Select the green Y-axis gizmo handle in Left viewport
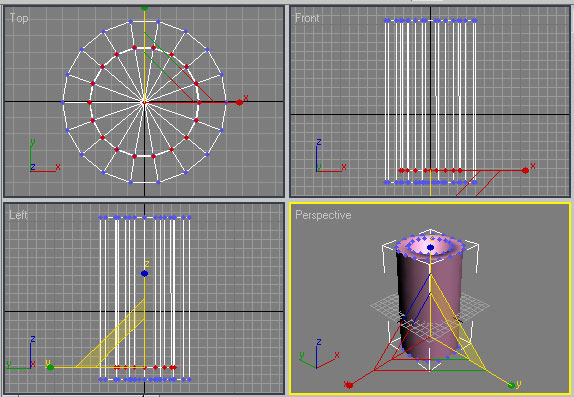The height and width of the screenshot is (397, 574). (x=51, y=367)
